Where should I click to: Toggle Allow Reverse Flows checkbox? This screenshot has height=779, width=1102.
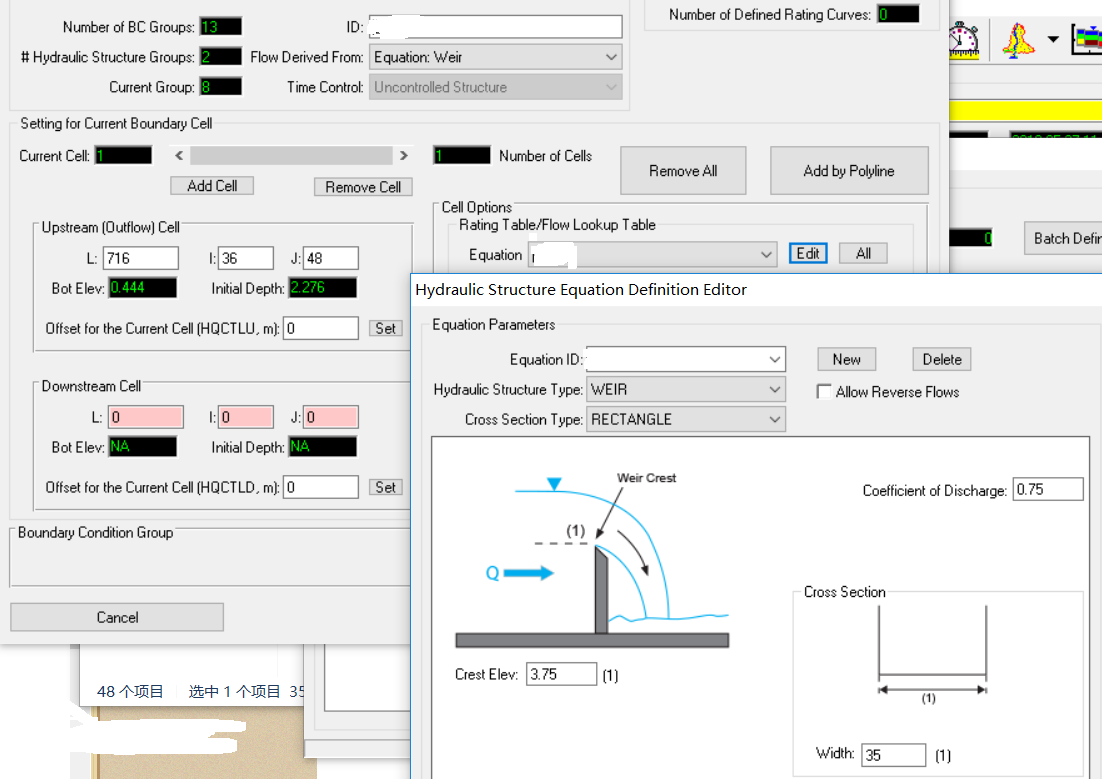coord(824,392)
